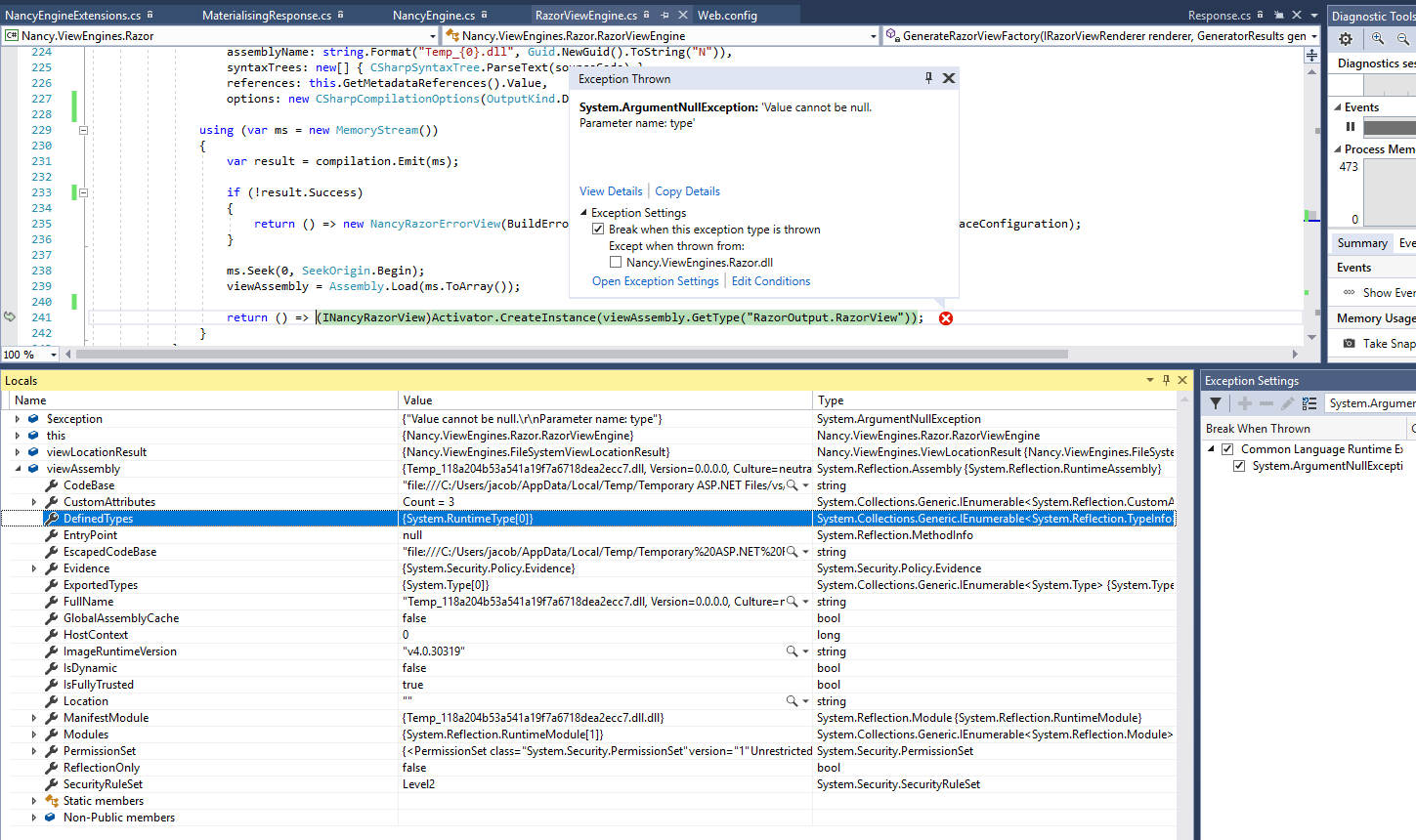Select the Summary tab in Diagnostic Tools
Screen dimensions: 1416x840
[x=1361, y=243]
